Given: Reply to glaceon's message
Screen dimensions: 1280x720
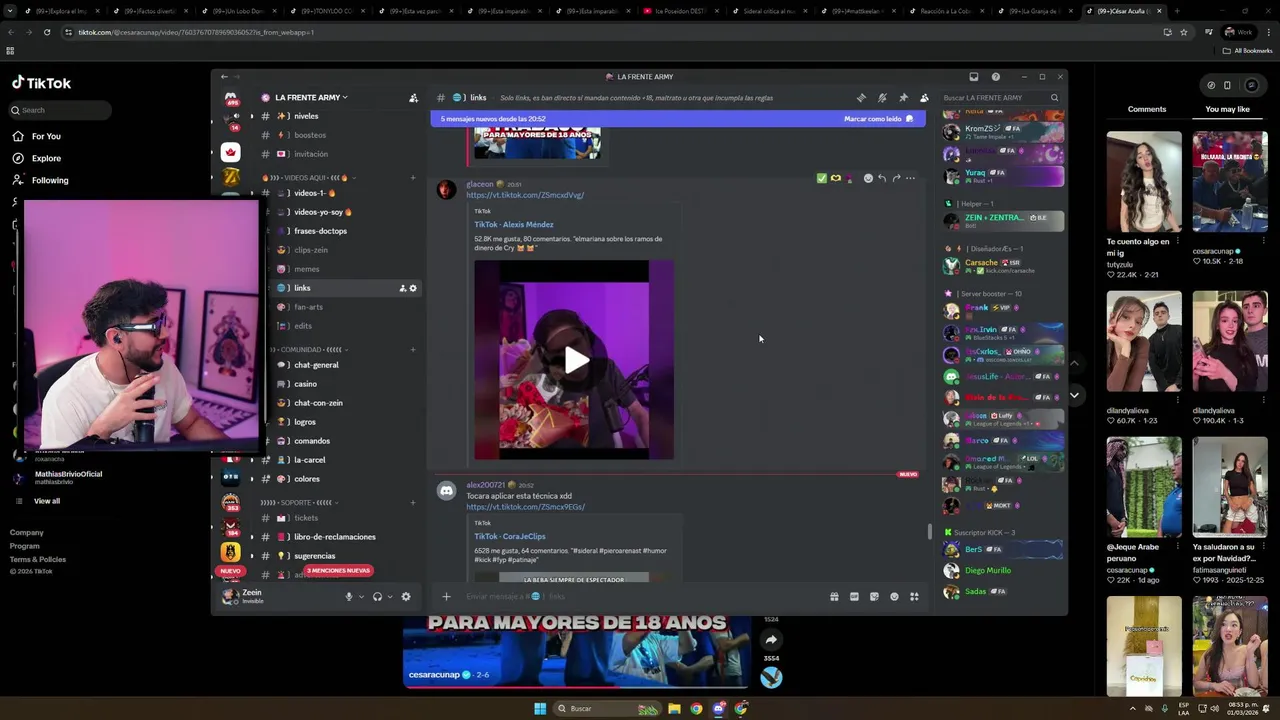Looking at the screenshot, I should 882,178.
